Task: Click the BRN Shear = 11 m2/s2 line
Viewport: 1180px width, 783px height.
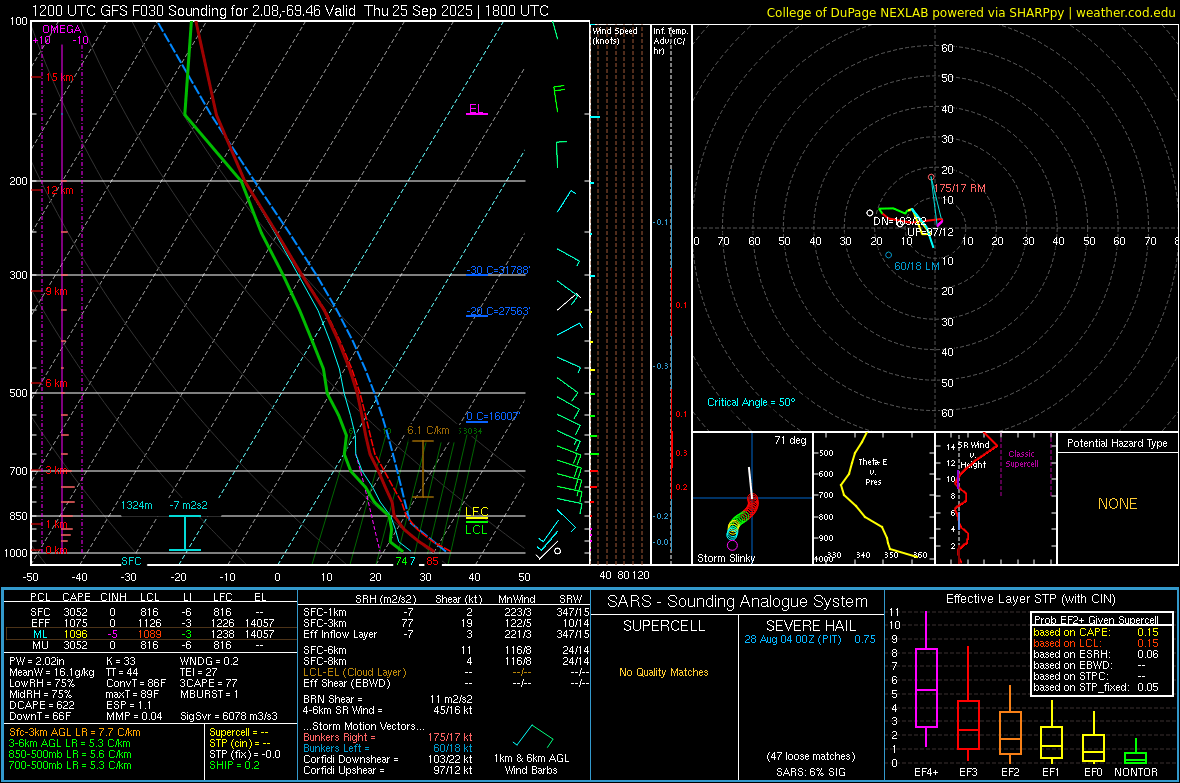Action: tap(388, 699)
